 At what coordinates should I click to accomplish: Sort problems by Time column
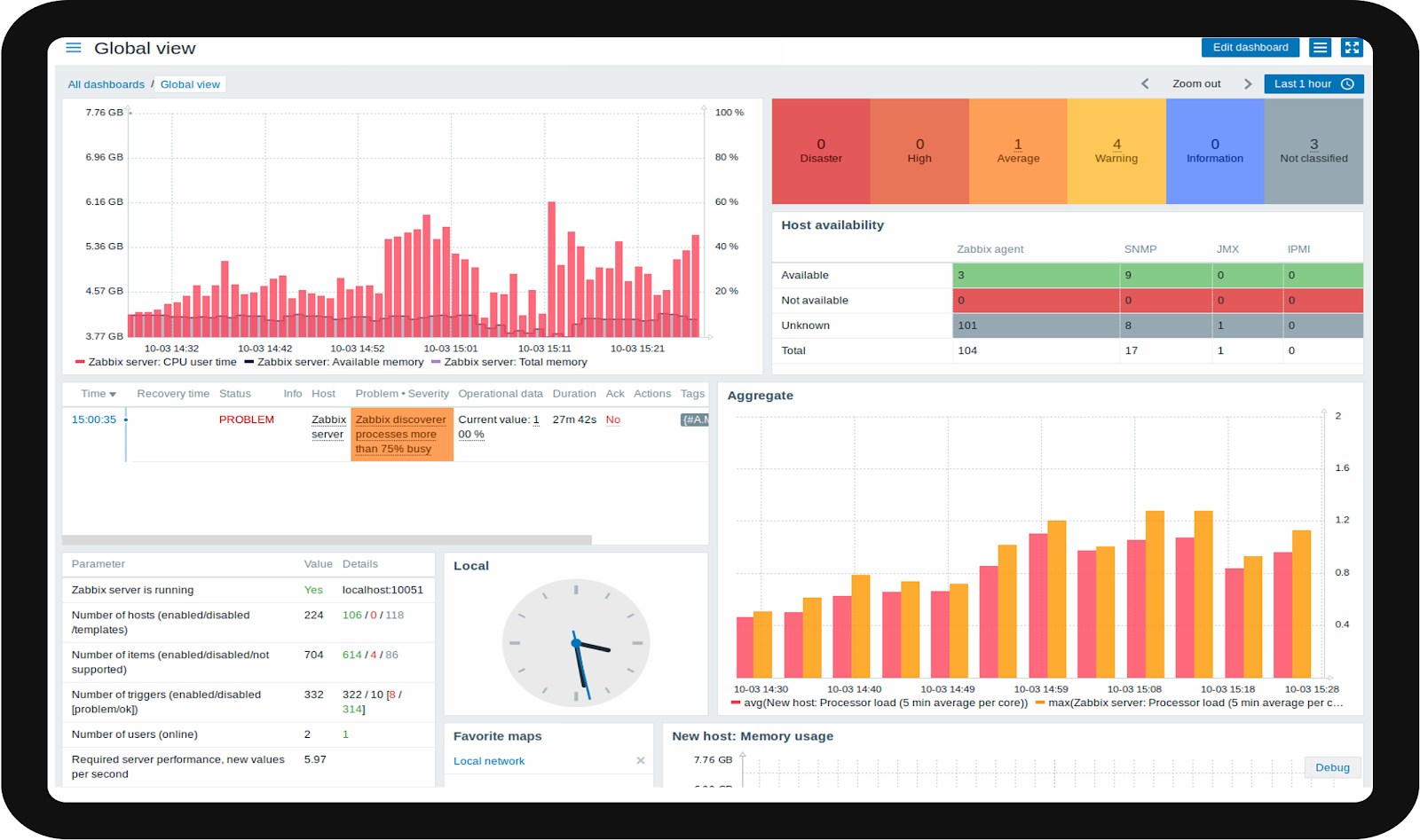coord(99,394)
